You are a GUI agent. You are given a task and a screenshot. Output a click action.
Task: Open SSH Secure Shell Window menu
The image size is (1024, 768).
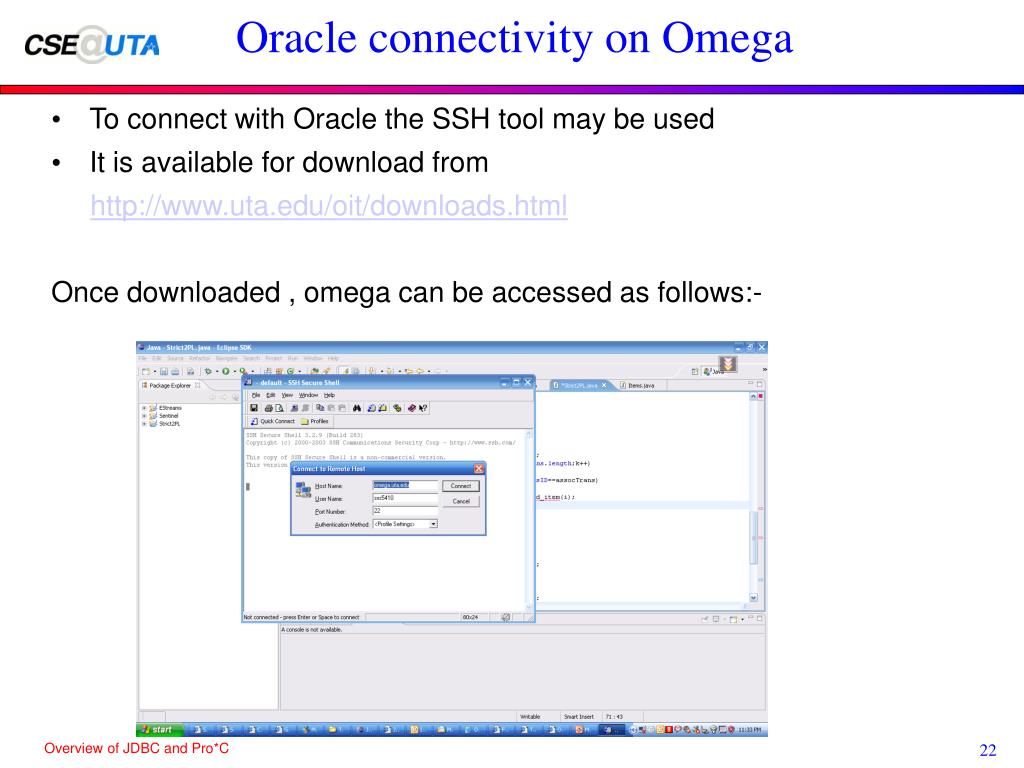pos(308,395)
